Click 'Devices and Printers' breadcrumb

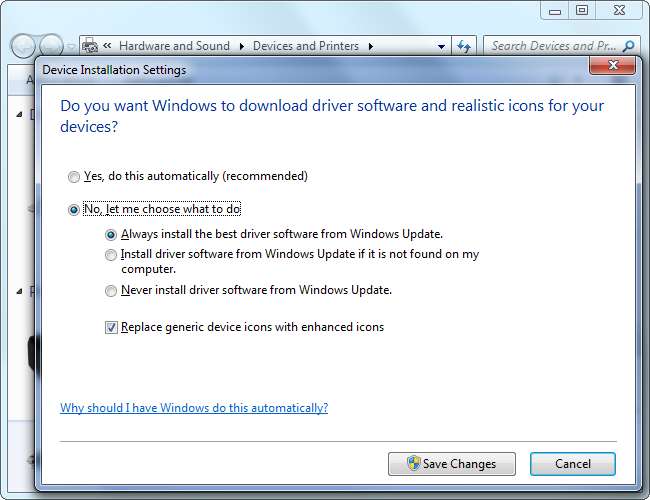coord(306,46)
